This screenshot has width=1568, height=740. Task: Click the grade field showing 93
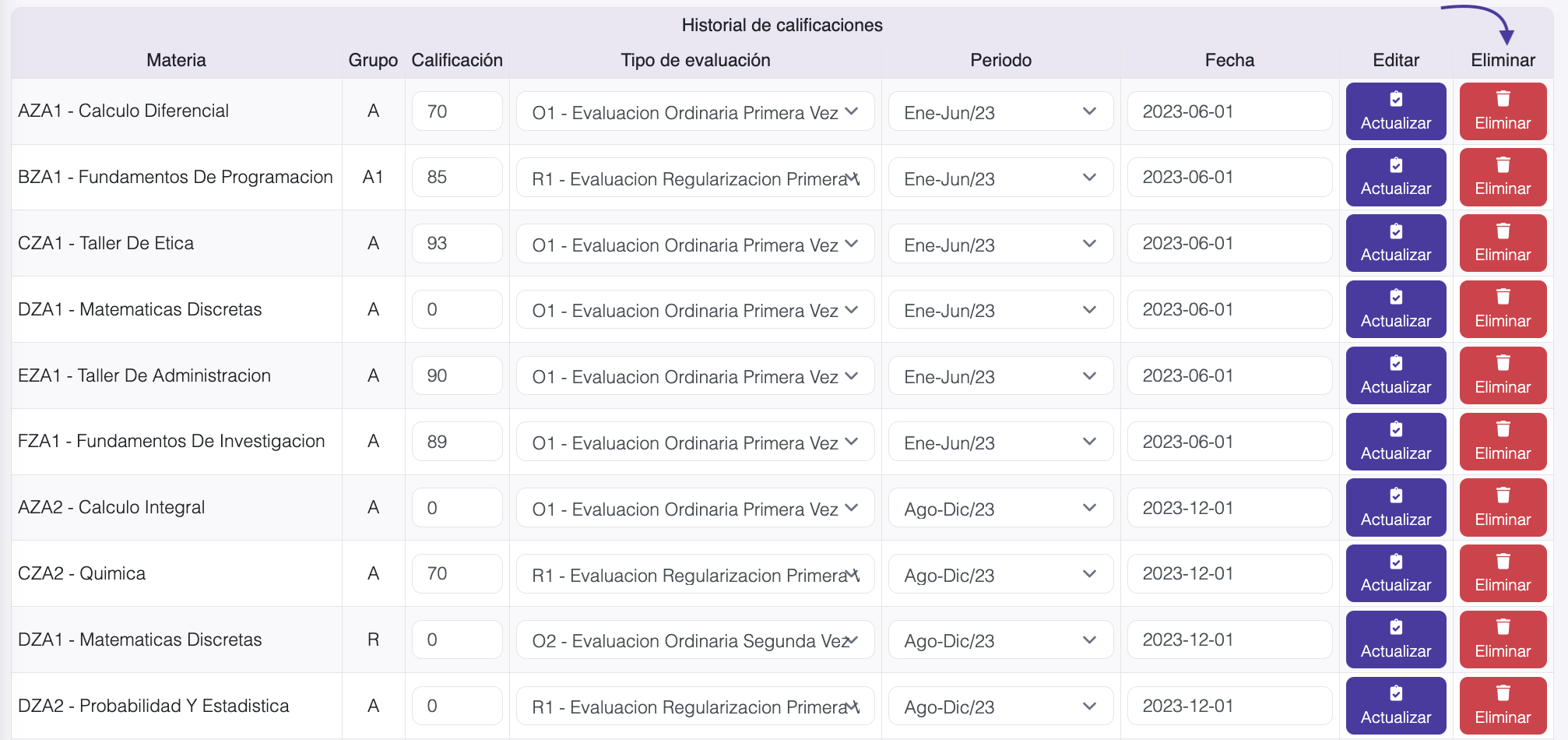(456, 244)
